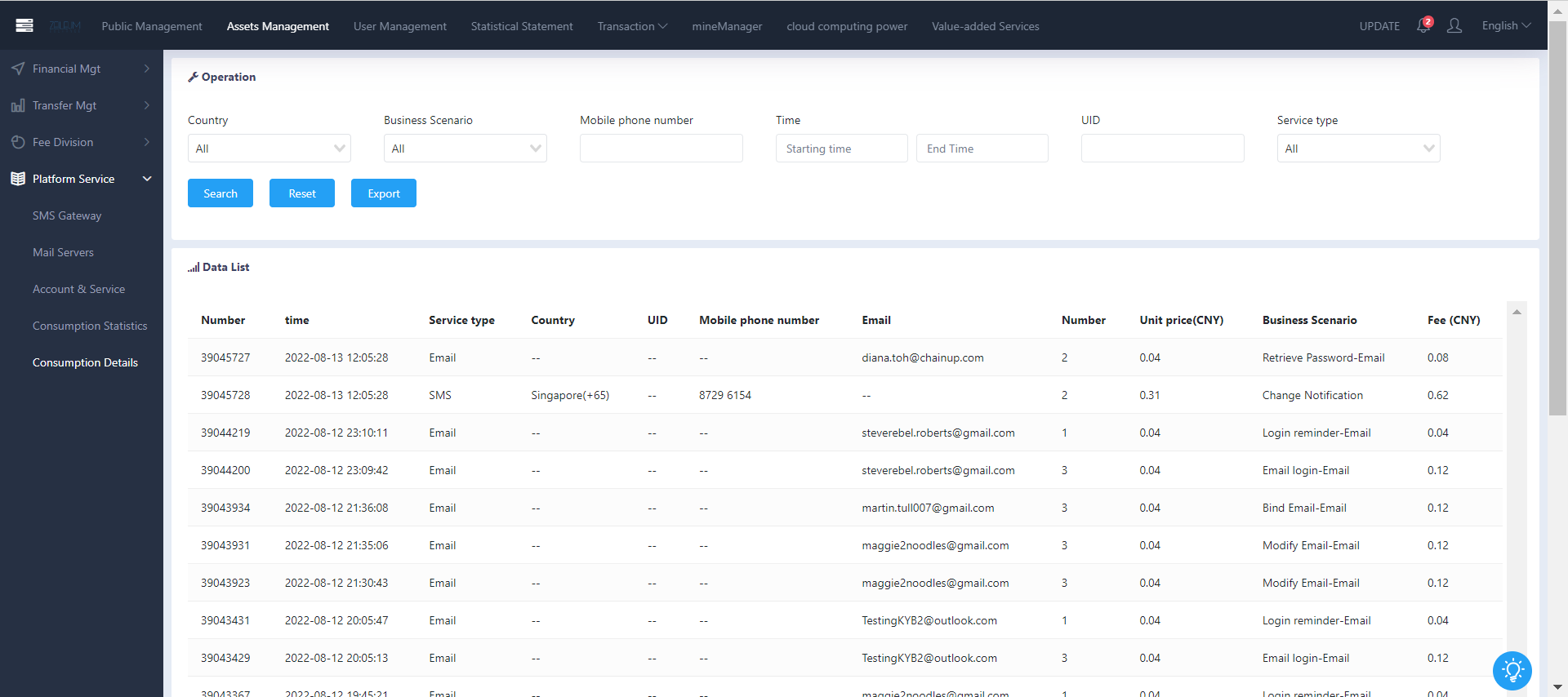Click the Reset button
This screenshot has height=697, width=1568.
pyautogui.click(x=302, y=193)
